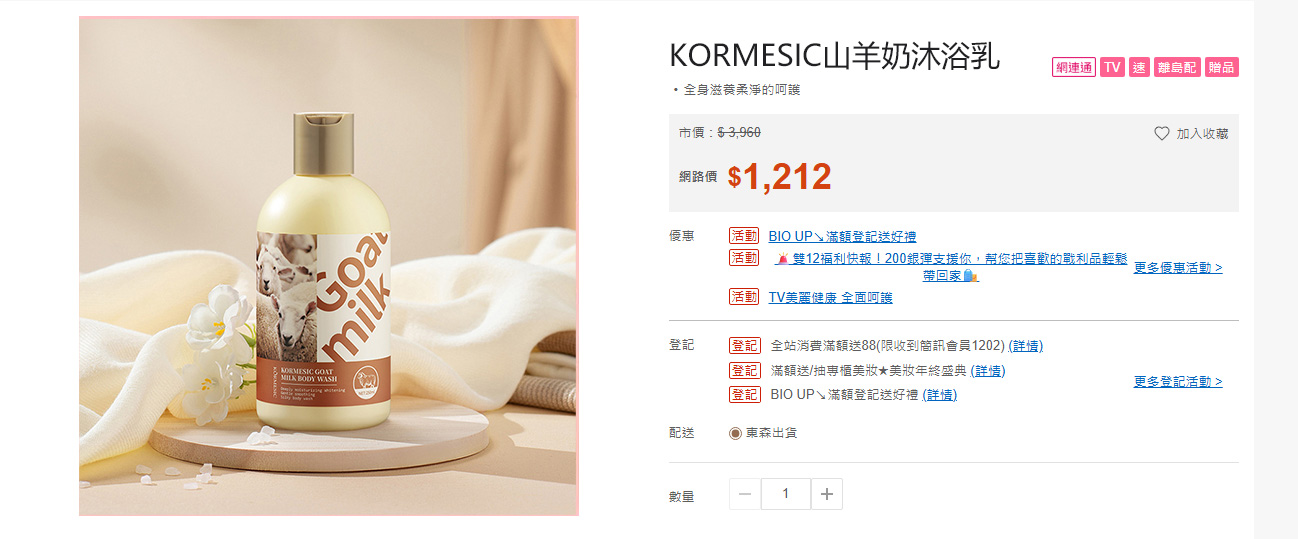The width and height of the screenshot is (1298, 539).
Task: Expand 更多優惠活動 link
Action: point(1178,268)
